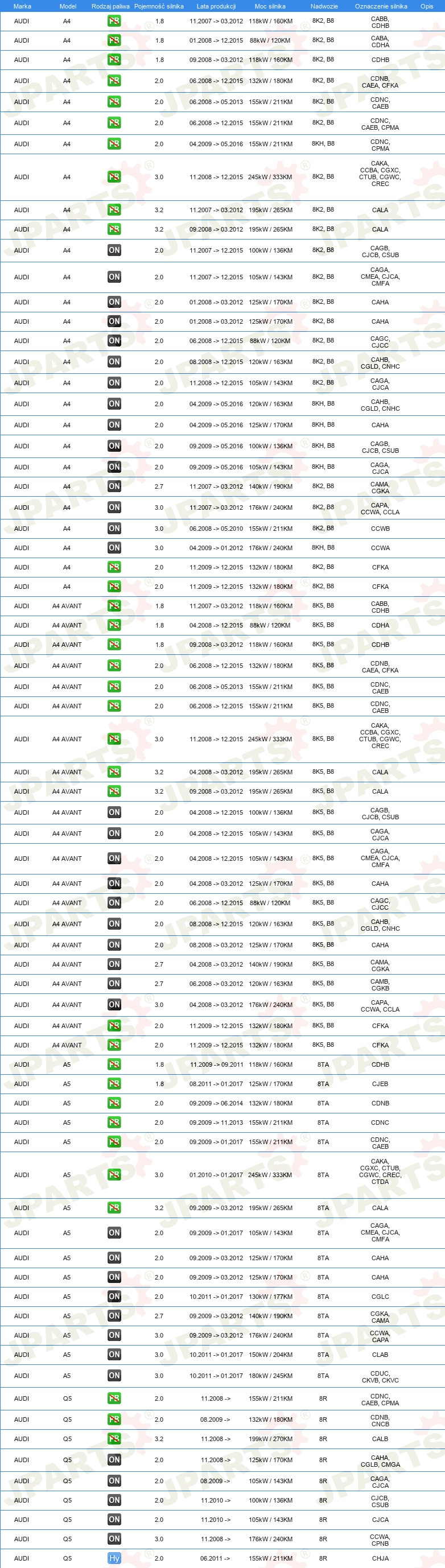Image resolution: width=445 pixels, height=1568 pixels.
Task: Select the 06.2011 -> production years cell
Action: [x=215, y=1558]
